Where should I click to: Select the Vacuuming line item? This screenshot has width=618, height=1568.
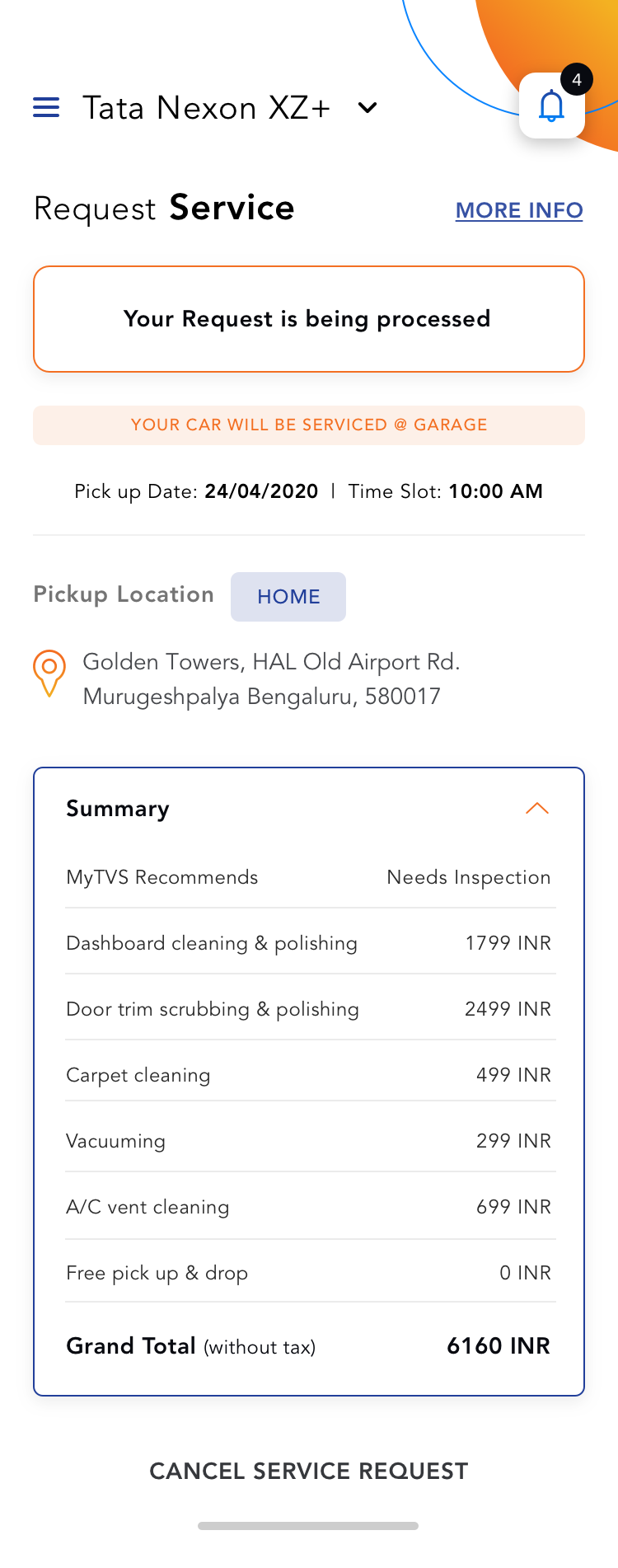tap(309, 1141)
